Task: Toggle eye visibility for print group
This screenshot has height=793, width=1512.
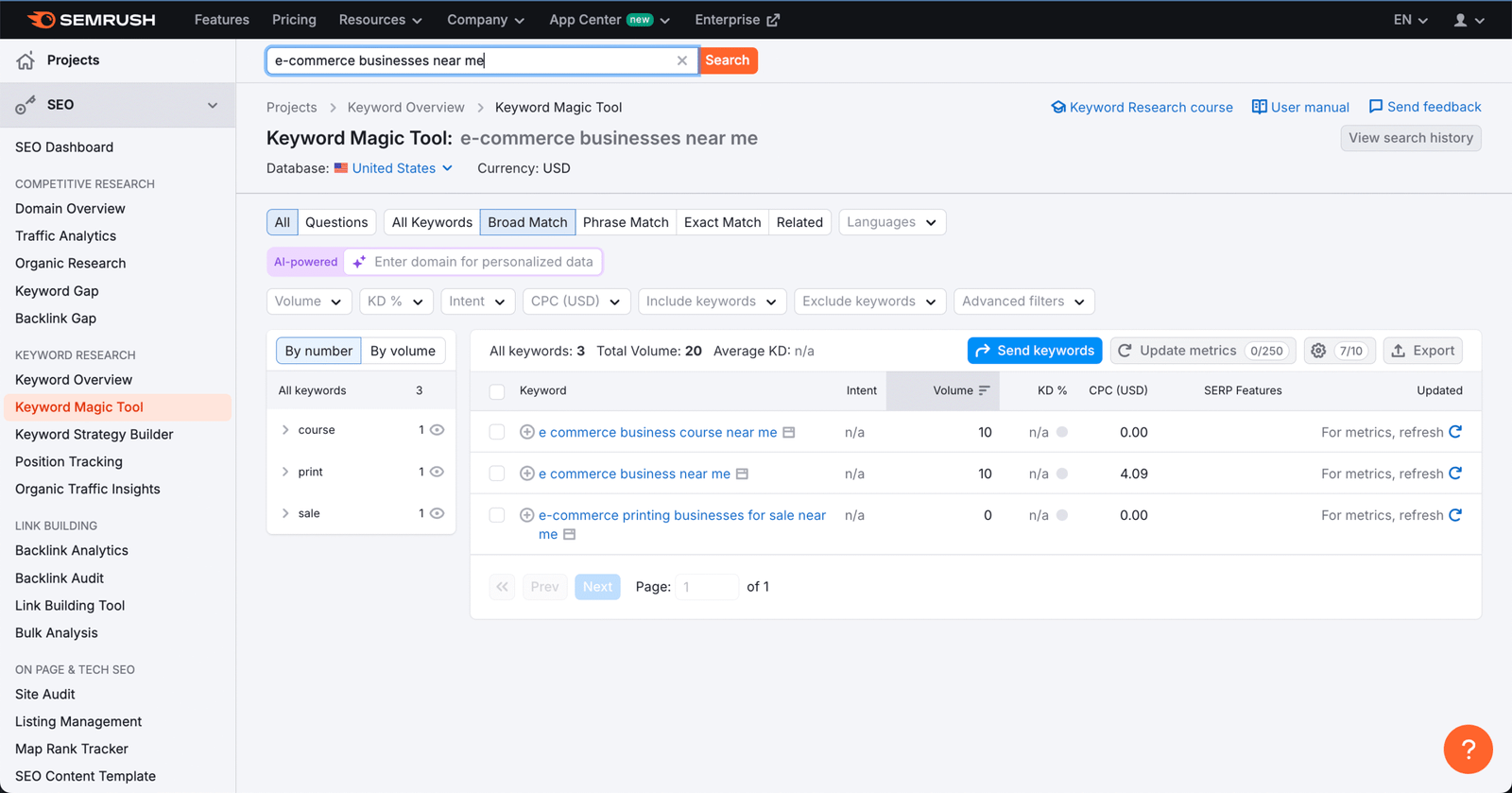Action: (437, 472)
